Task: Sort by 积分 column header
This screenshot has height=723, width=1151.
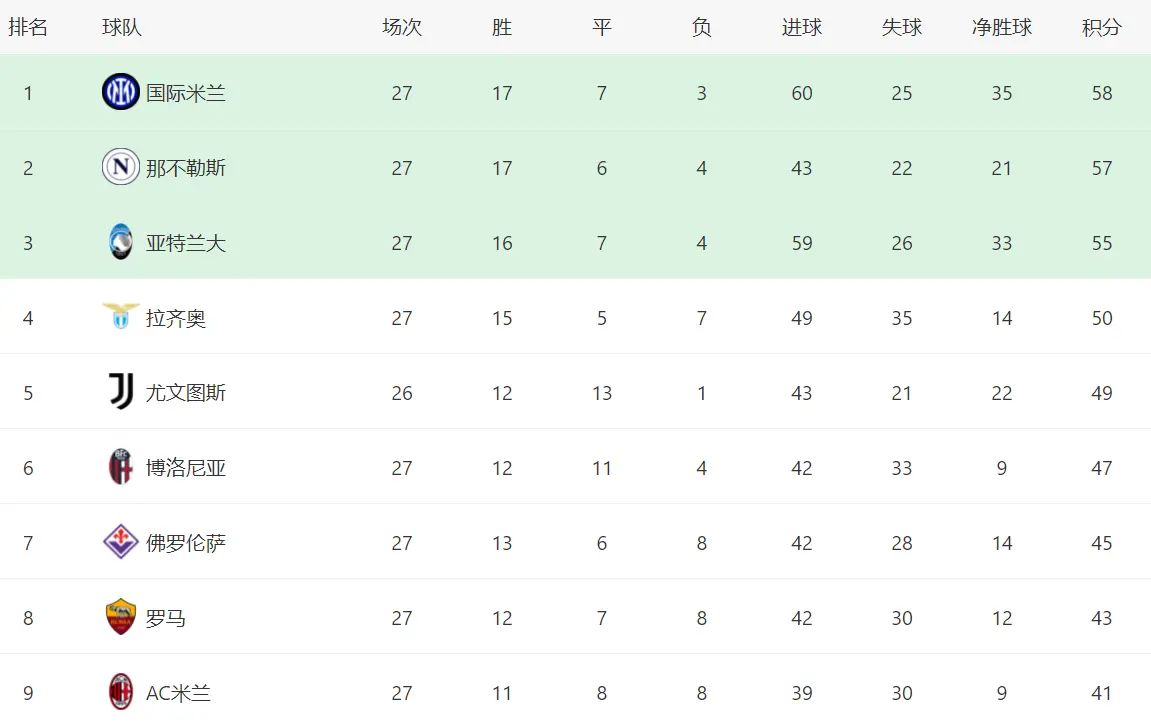Action: 1102,28
